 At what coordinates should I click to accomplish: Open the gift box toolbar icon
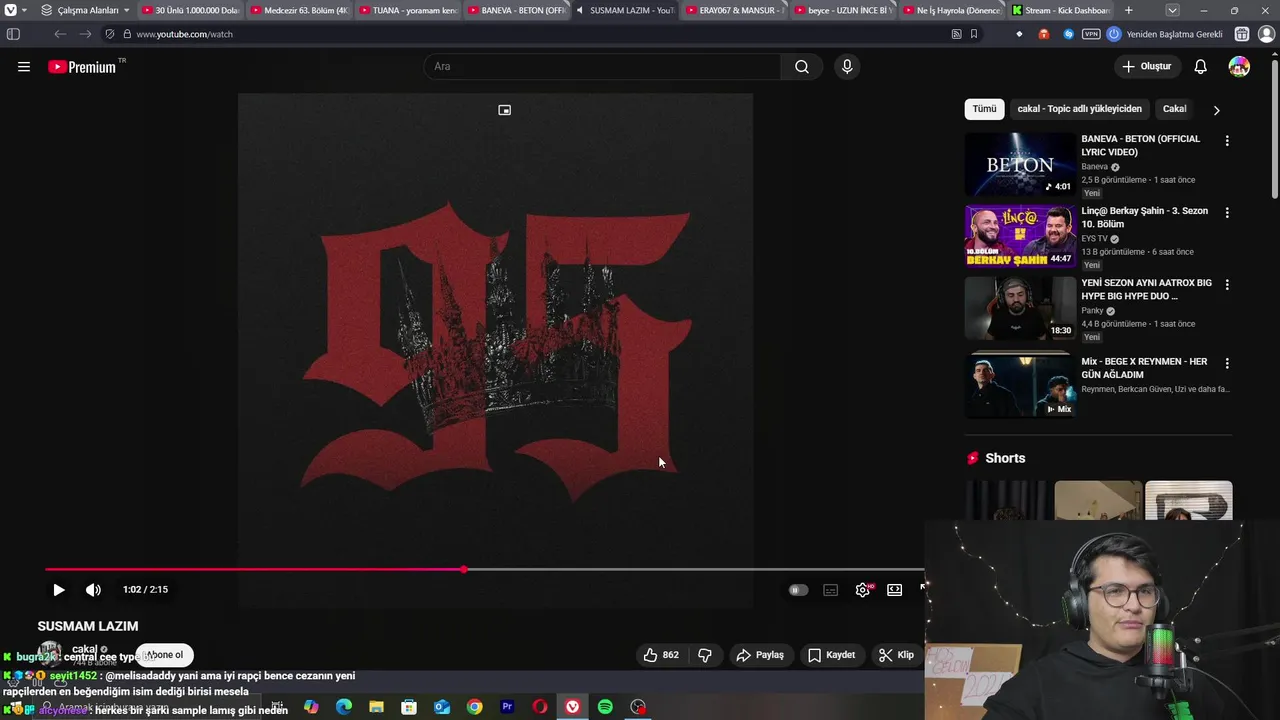tap(1242, 34)
